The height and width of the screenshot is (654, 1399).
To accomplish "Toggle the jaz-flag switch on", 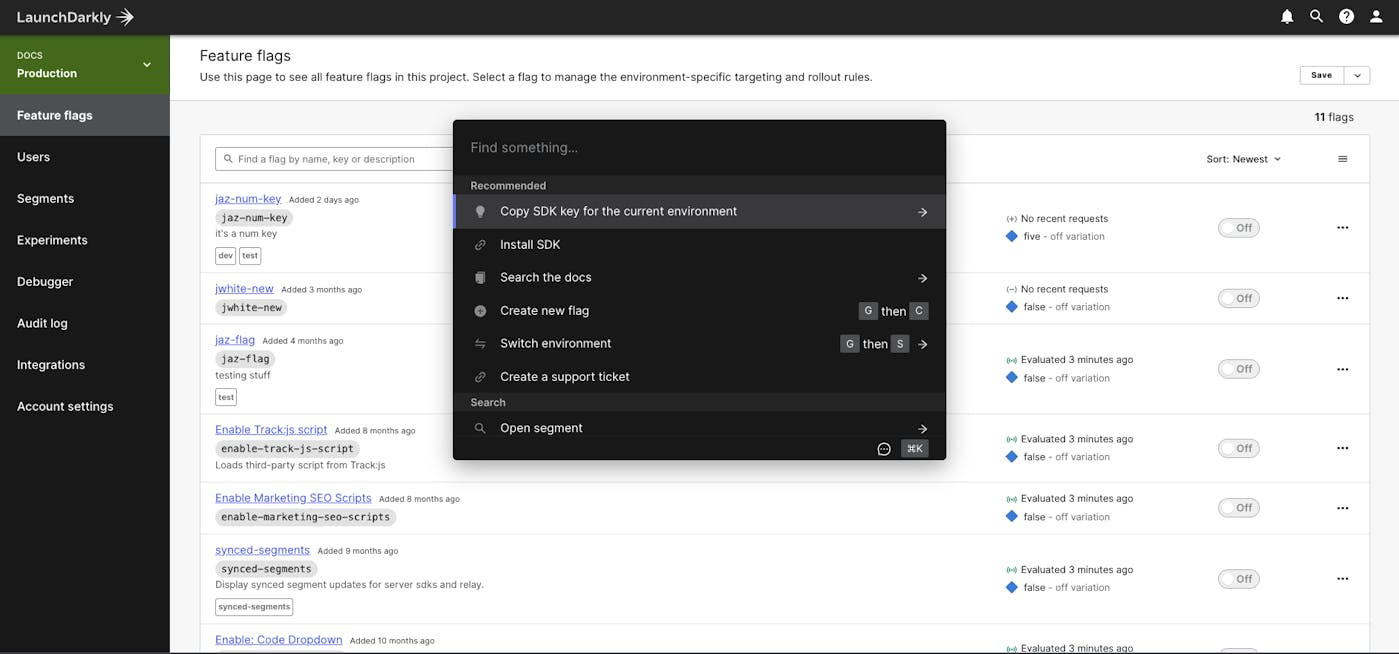I will pyautogui.click(x=1239, y=369).
